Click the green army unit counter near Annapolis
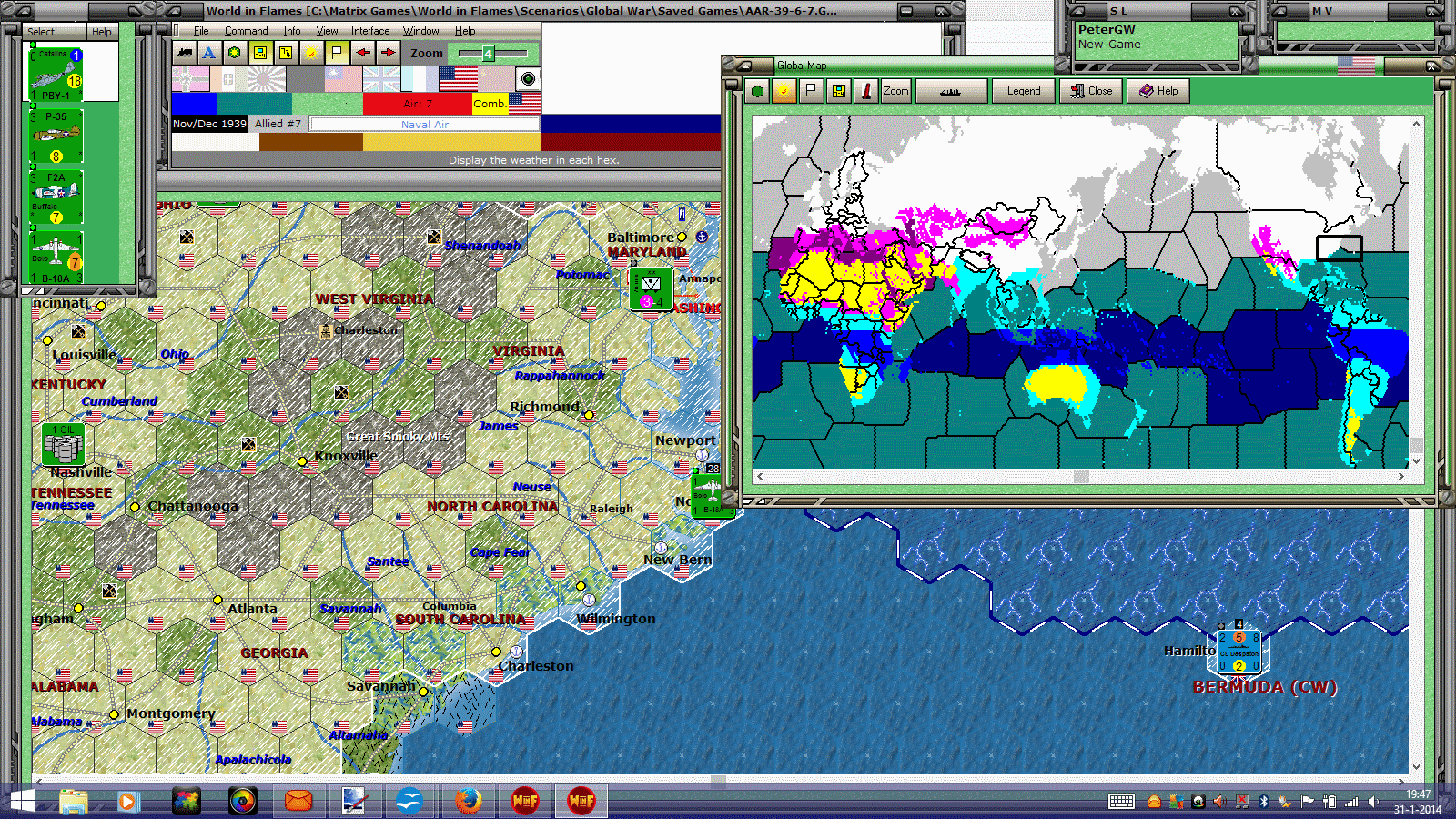 tap(652, 288)
